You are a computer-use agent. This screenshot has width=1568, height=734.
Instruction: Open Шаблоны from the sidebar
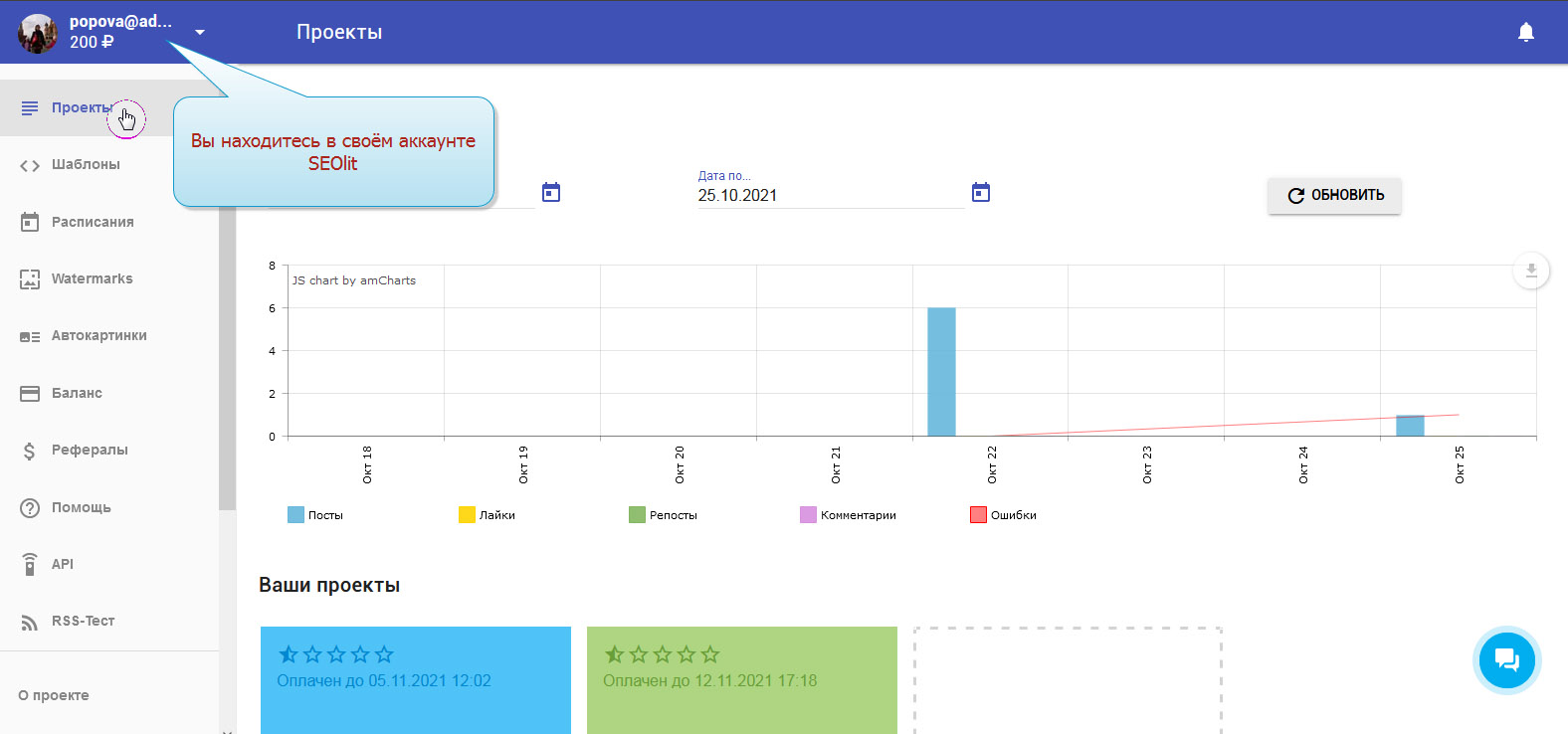86,165
